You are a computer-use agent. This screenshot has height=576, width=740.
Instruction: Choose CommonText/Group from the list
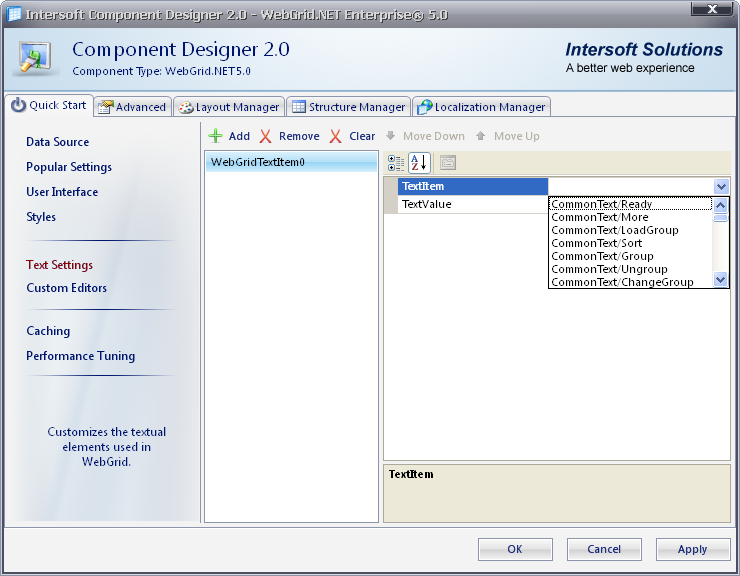631,256
